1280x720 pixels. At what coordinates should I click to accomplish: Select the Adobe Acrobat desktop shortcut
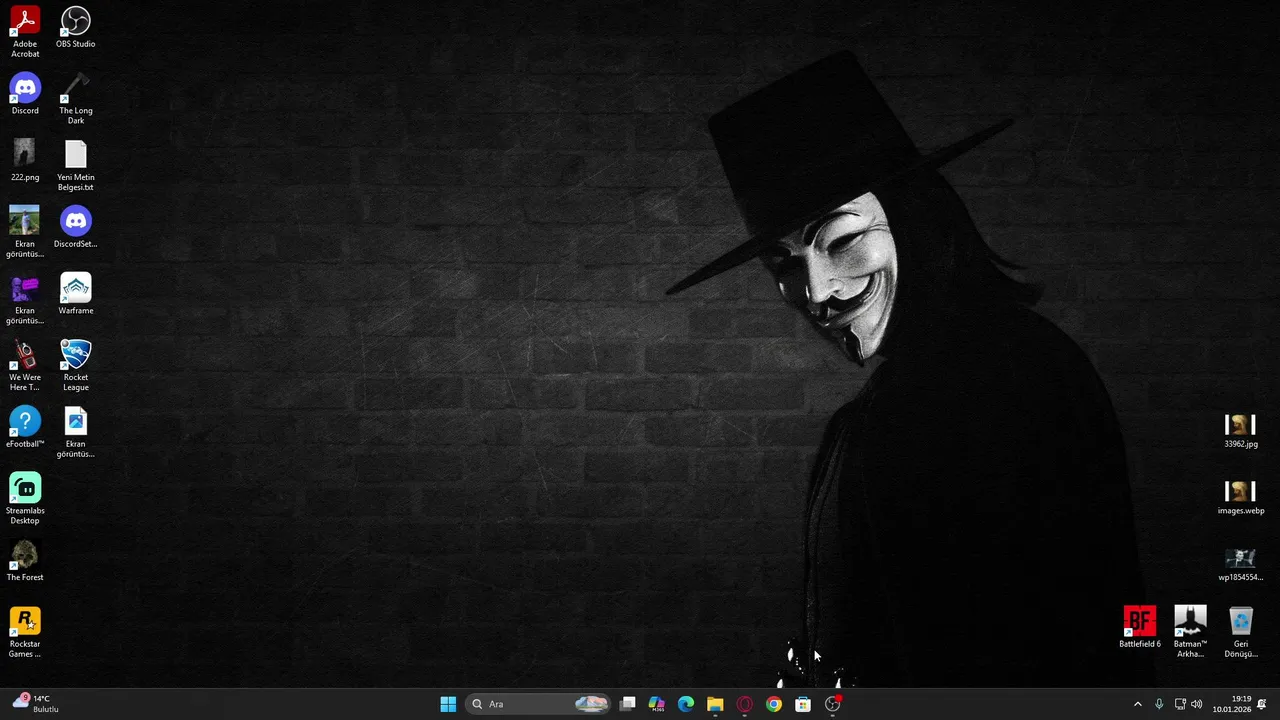[25, 31]
